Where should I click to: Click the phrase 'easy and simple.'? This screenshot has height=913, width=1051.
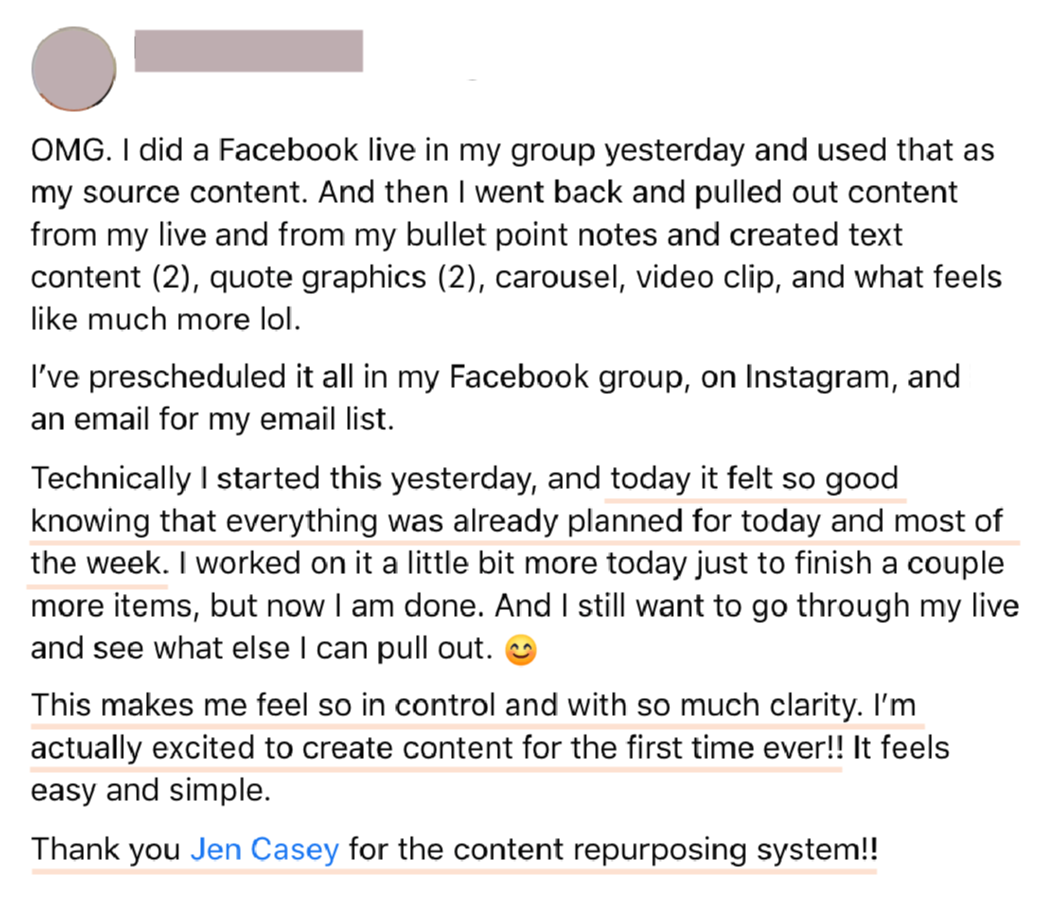(x=151, y=790)
